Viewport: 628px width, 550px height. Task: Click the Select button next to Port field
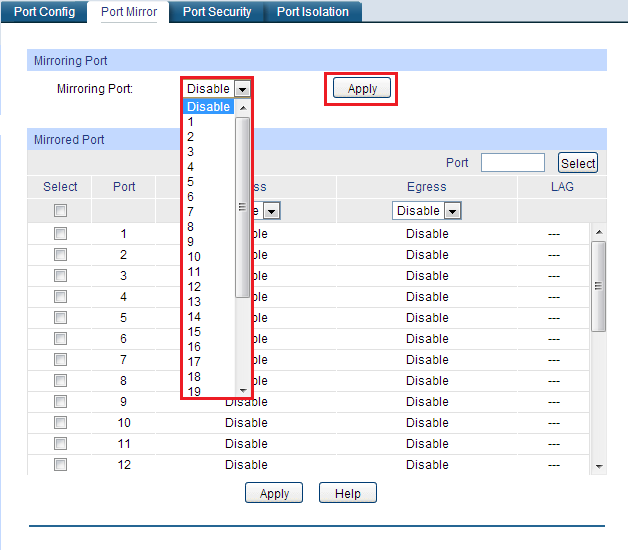click(x=578, y=163)
